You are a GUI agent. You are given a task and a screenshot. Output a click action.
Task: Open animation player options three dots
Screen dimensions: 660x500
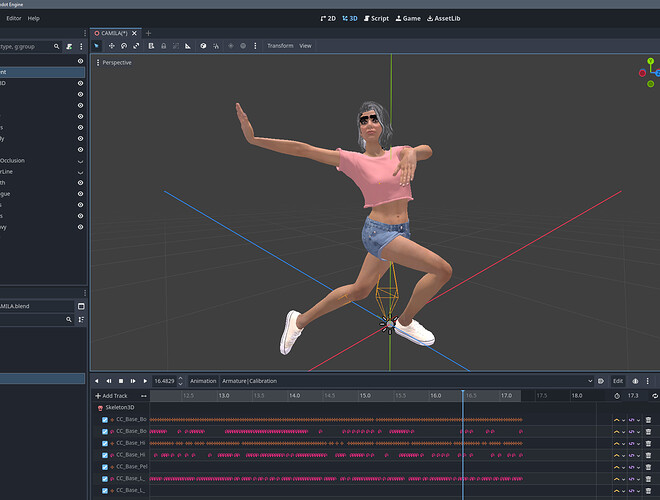(647, 381)
